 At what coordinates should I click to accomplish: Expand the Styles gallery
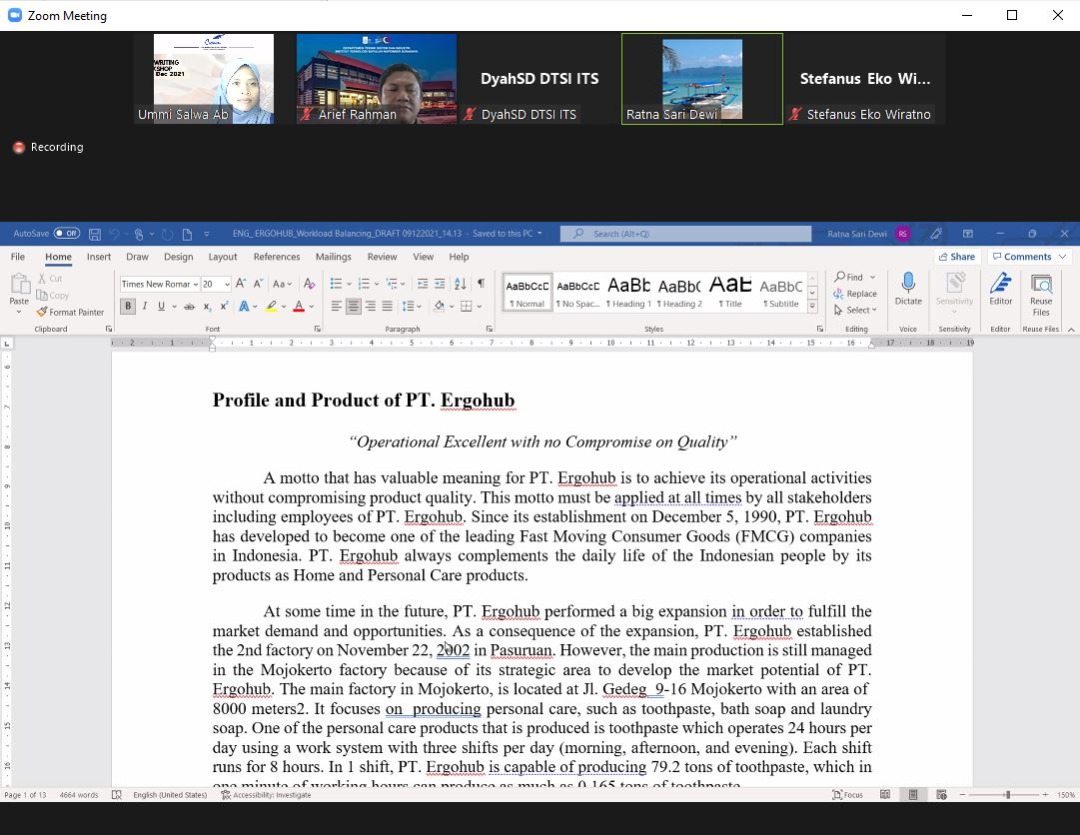(813, 306)
